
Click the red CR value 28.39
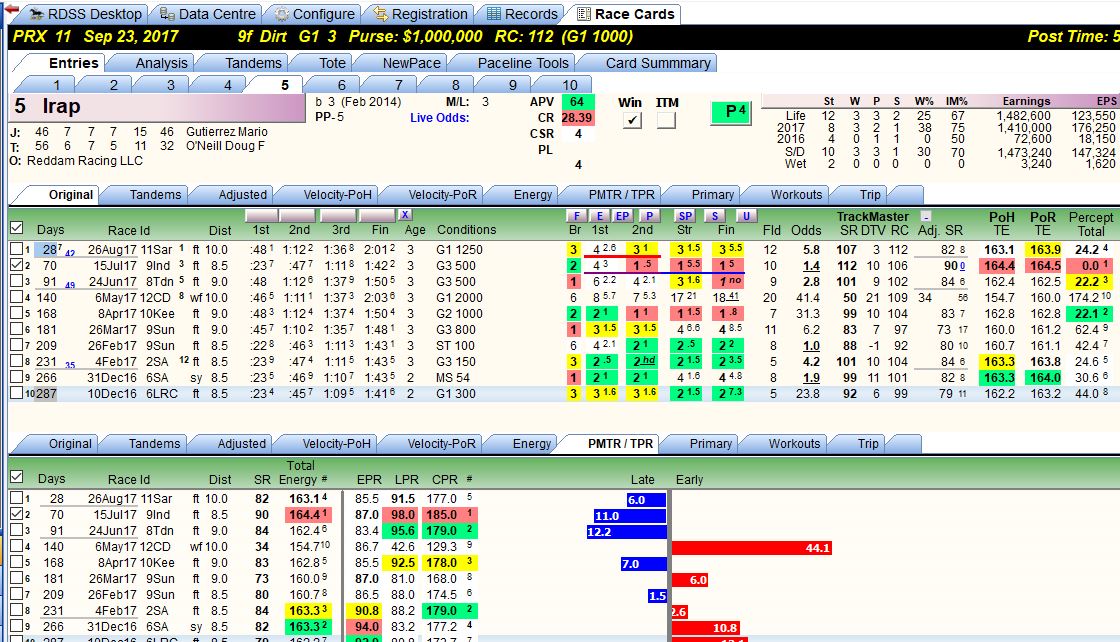pos(576,118)
